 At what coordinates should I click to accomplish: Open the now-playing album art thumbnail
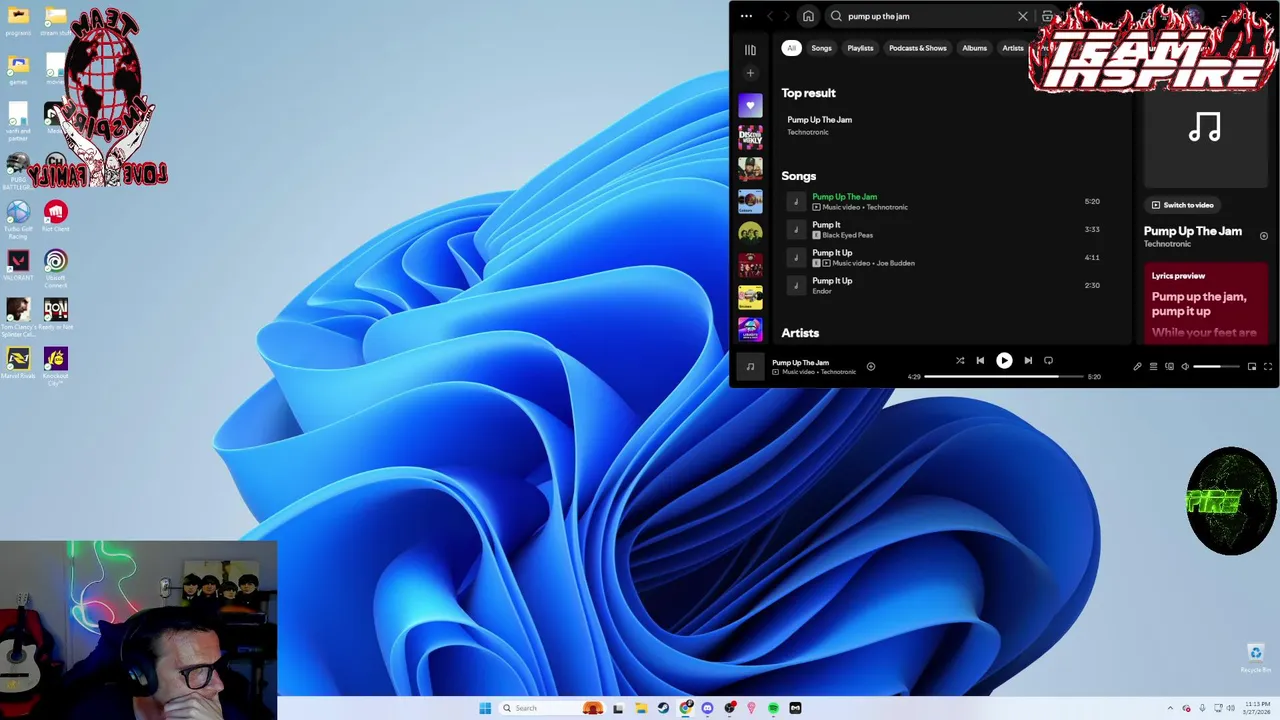point(750,367)
